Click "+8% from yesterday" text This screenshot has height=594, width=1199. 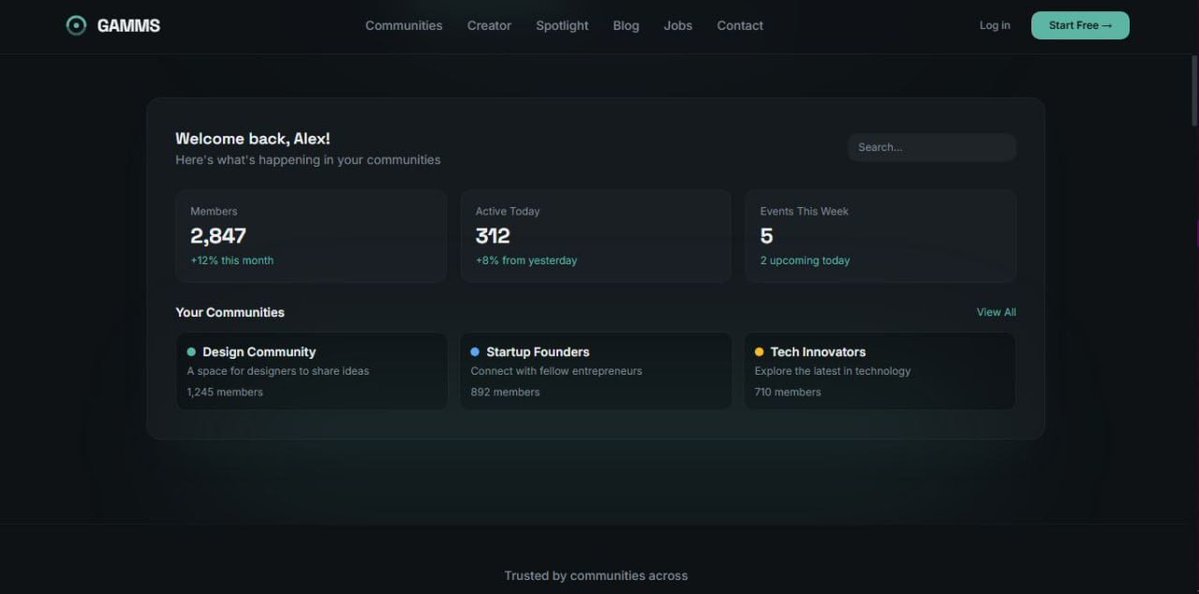[x=526, y=260]
